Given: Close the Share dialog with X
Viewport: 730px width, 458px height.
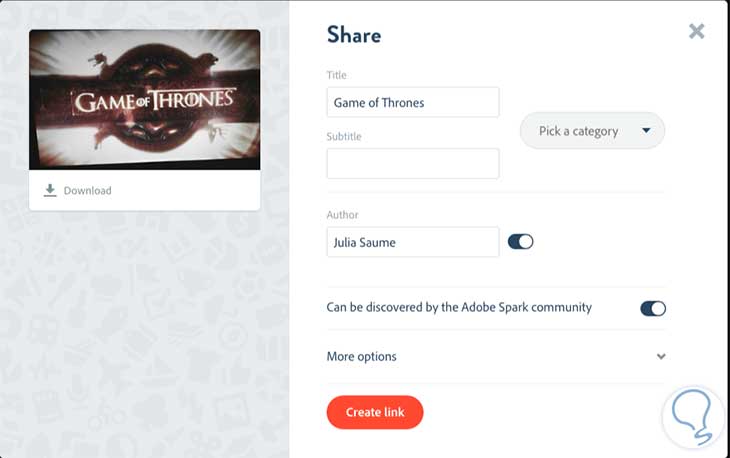Looking at the screenshot, I should point(697,31).
